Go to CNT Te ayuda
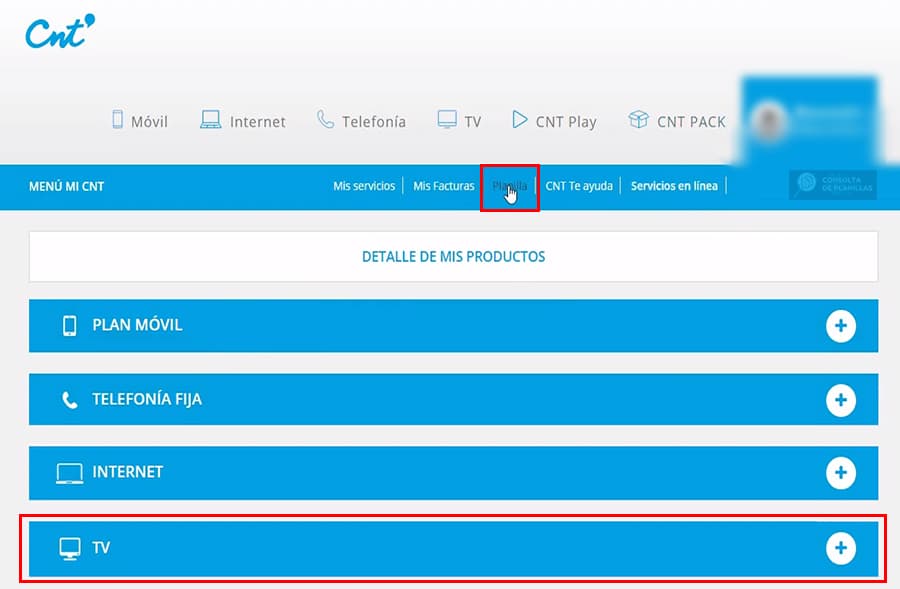900x589 pixels. (579, 186)
